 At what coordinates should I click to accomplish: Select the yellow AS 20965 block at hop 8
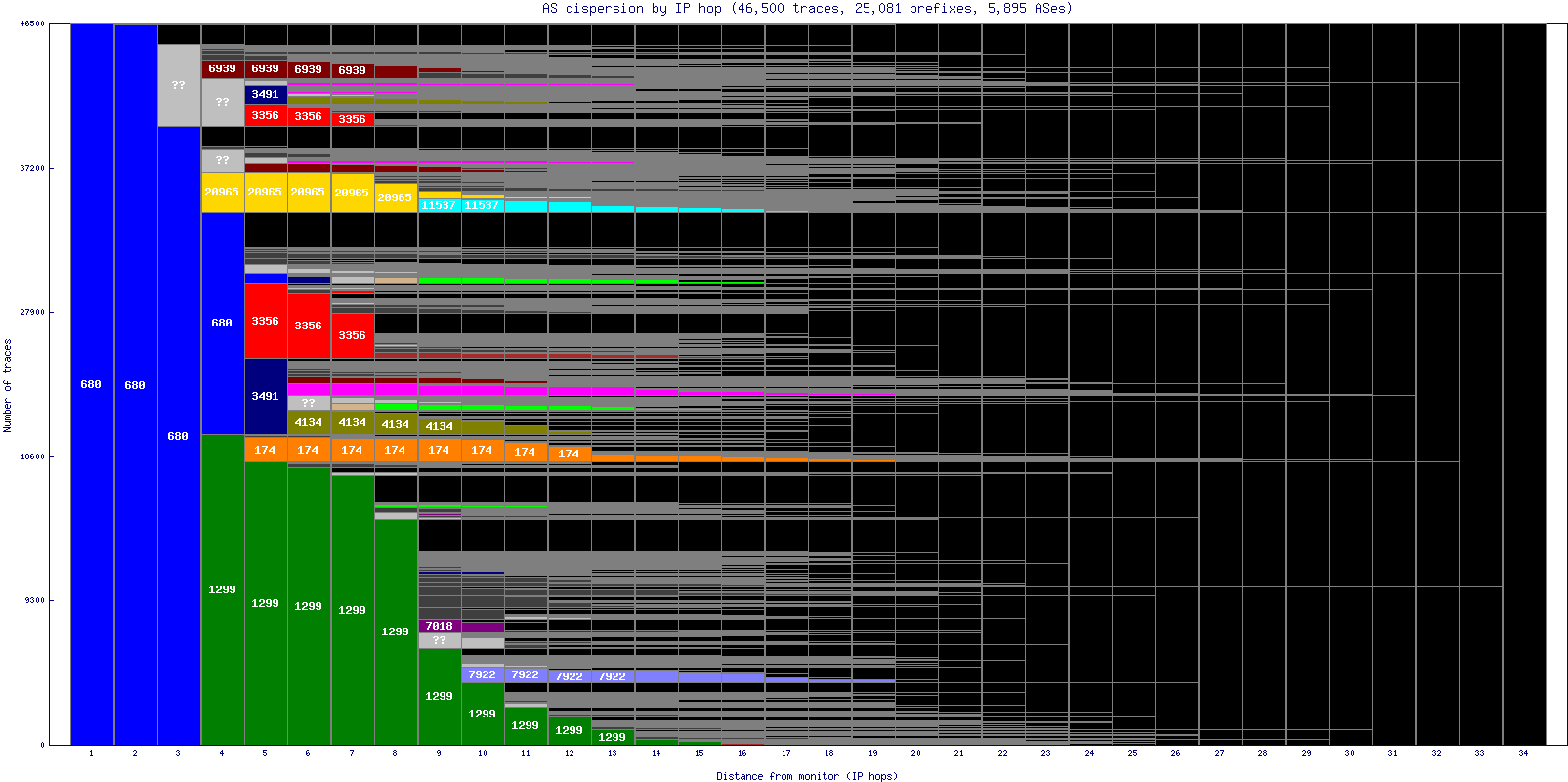[x=396, y=197]
